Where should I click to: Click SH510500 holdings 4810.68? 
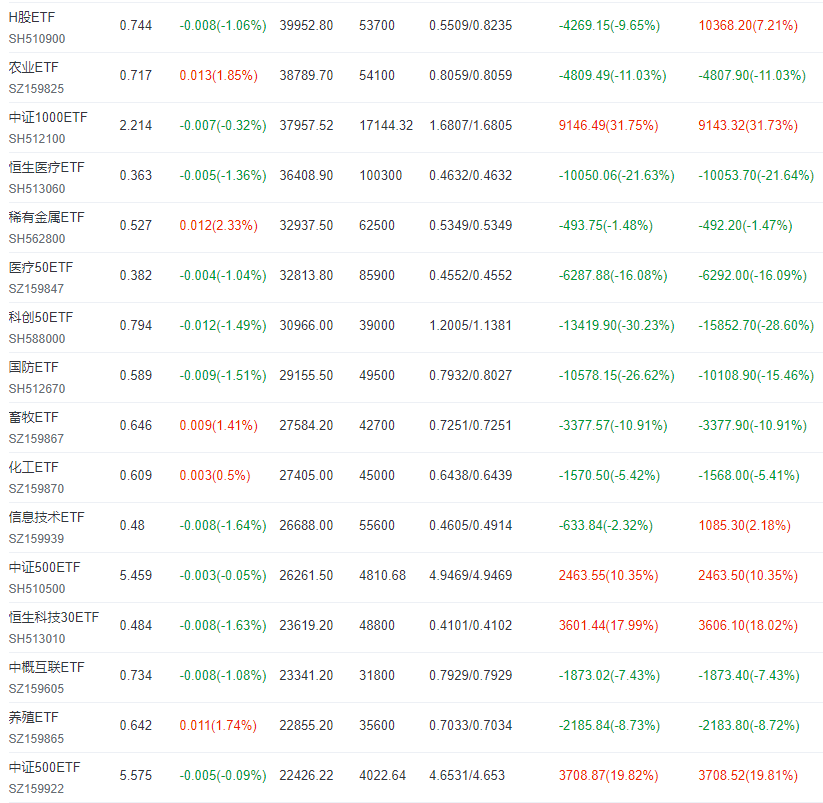pos(383,575)
